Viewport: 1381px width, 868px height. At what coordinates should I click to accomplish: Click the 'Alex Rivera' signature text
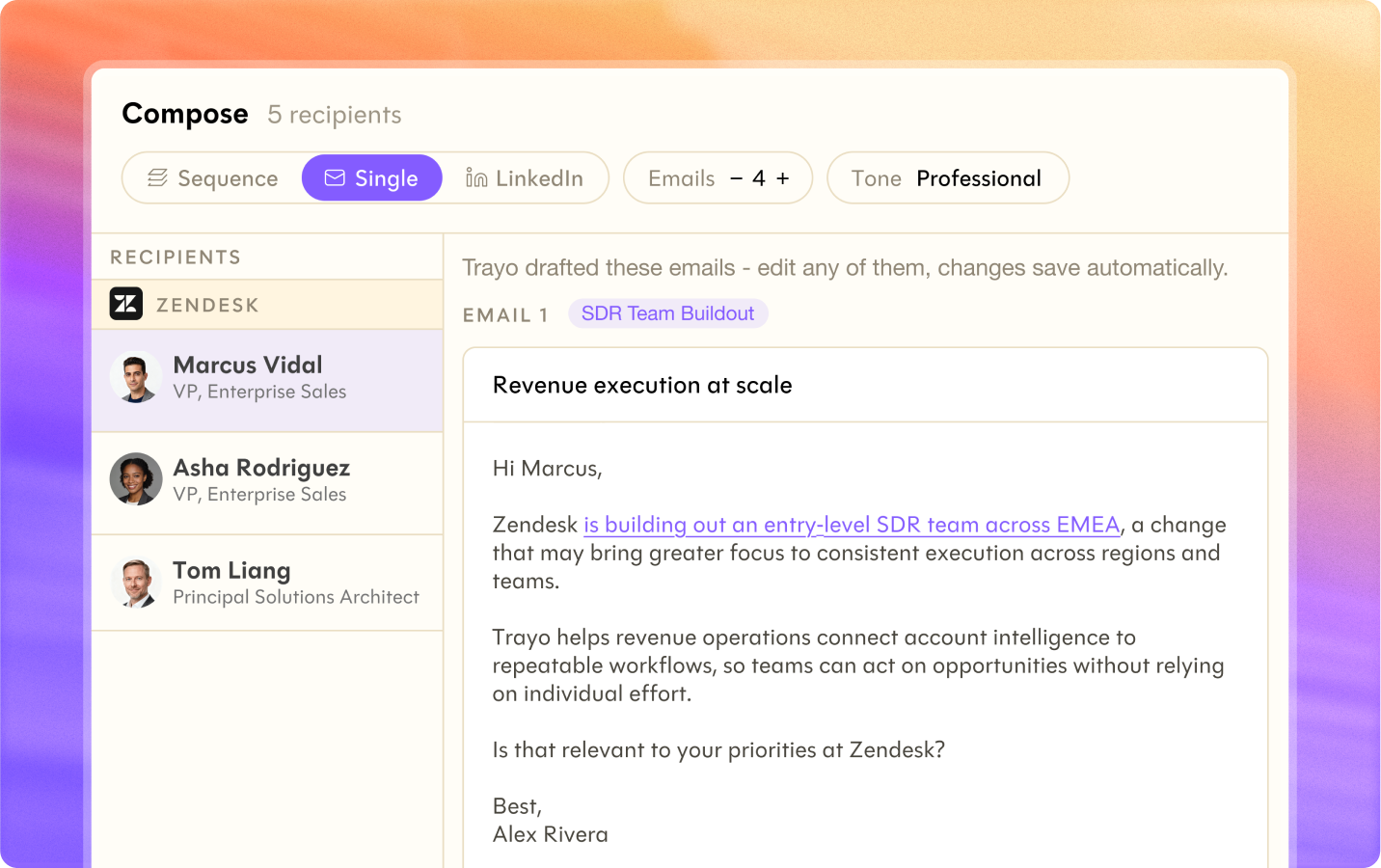click(551, 834)
